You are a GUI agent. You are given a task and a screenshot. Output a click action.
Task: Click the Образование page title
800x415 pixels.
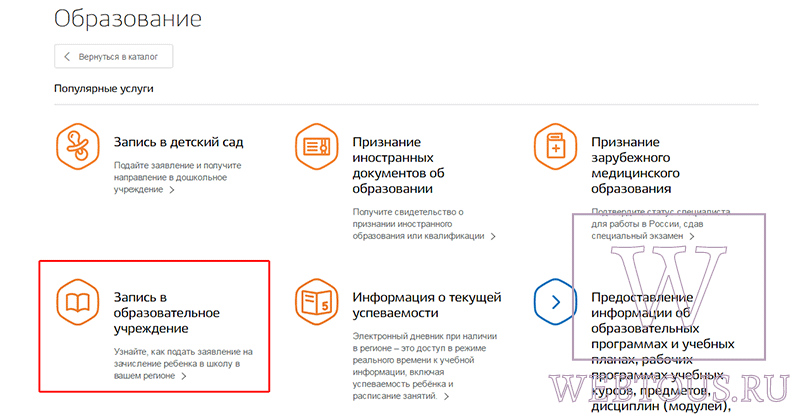pyautogui.click(x=128, y=19)
